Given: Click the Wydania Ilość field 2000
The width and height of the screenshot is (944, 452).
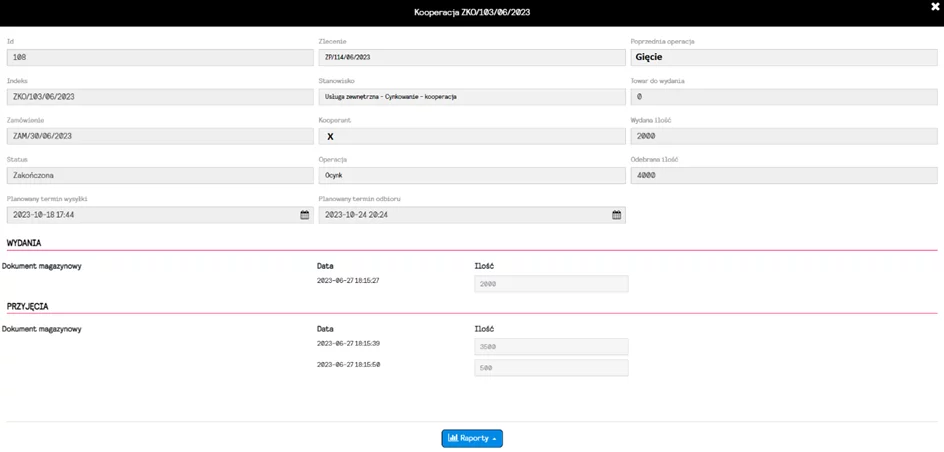Looking at the screenshot, I should (x=551, y=284).
